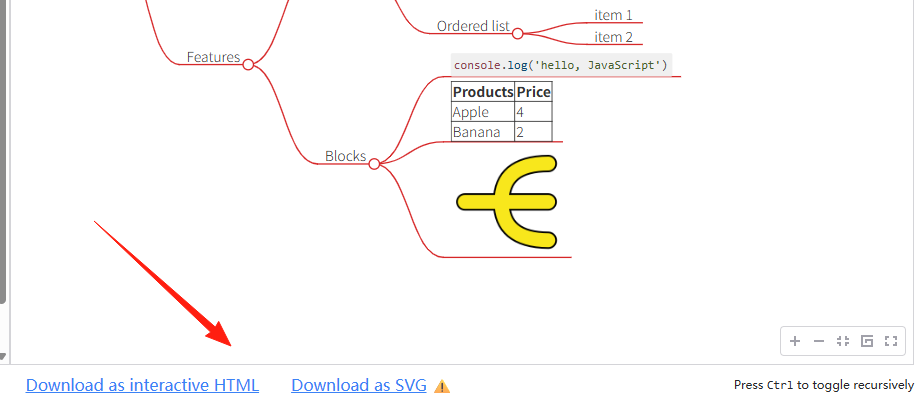Click the Price table header cell
Image resolution: width=923 pixels, height=417 pixels.
(x=533, y=92)
